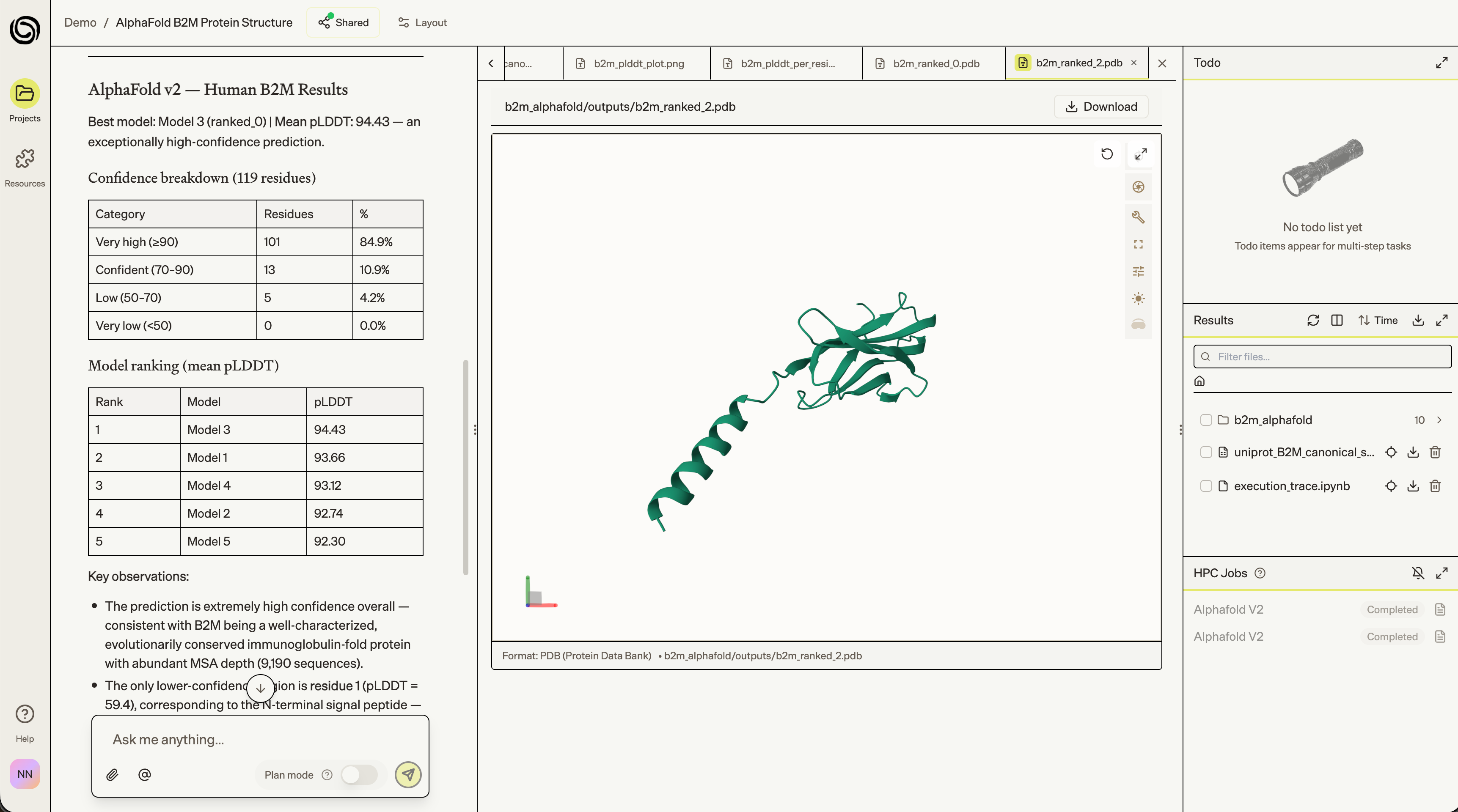This screenshot has width=1458, height=812.
Task: Go to results home folder icon
Action: [x=1199, y=381]
